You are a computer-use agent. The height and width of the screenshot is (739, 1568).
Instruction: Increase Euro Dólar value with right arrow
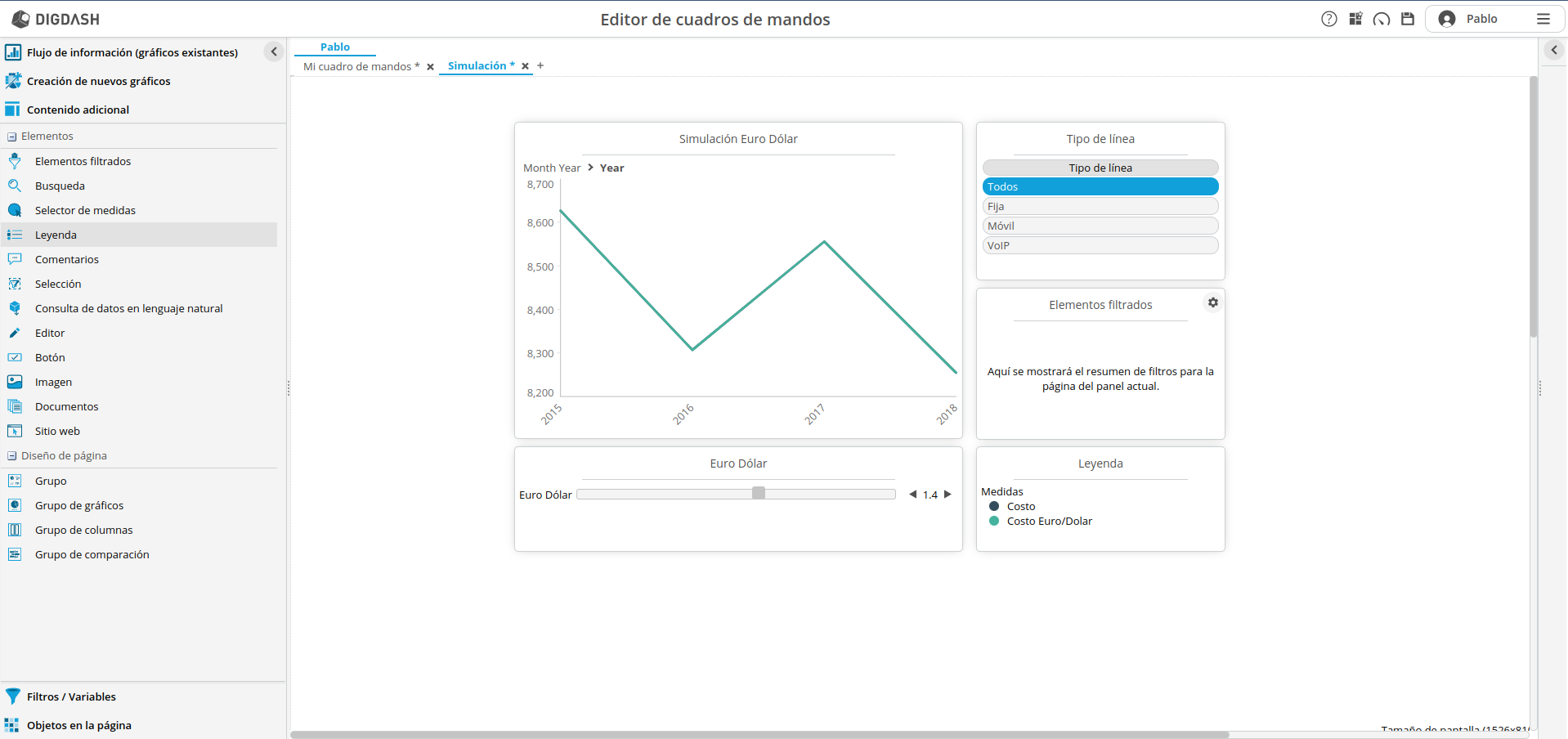pyautogui.click(x=948, y=494)
